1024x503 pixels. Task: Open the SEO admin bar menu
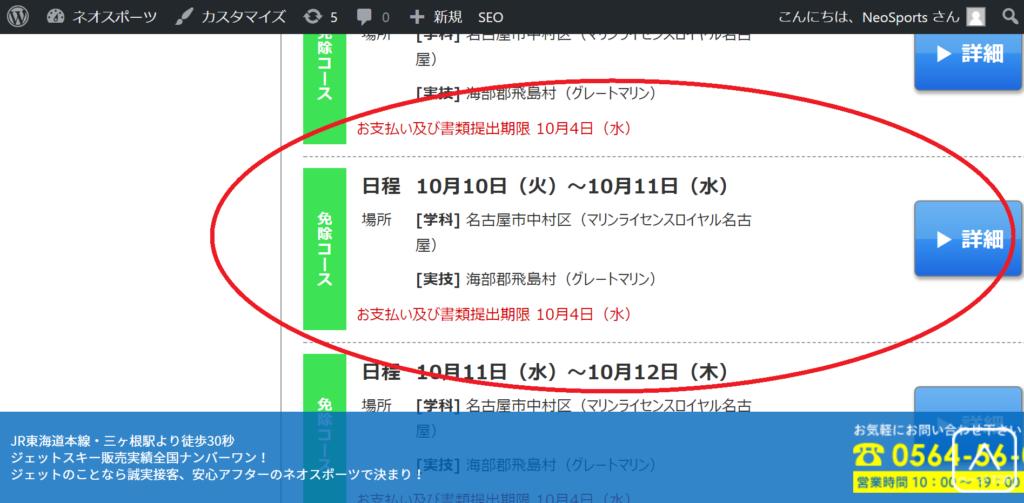click(x=490, y=17)
